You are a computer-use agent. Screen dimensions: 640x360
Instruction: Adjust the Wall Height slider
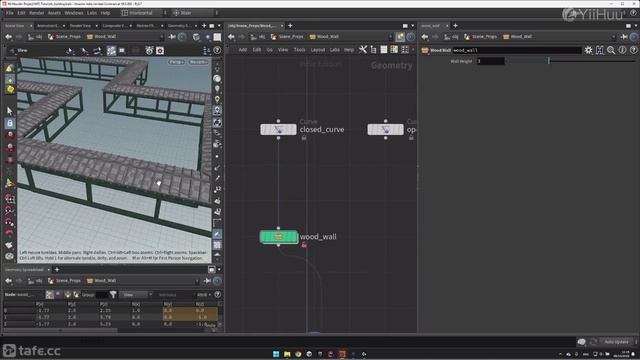[x=571, y=61]
